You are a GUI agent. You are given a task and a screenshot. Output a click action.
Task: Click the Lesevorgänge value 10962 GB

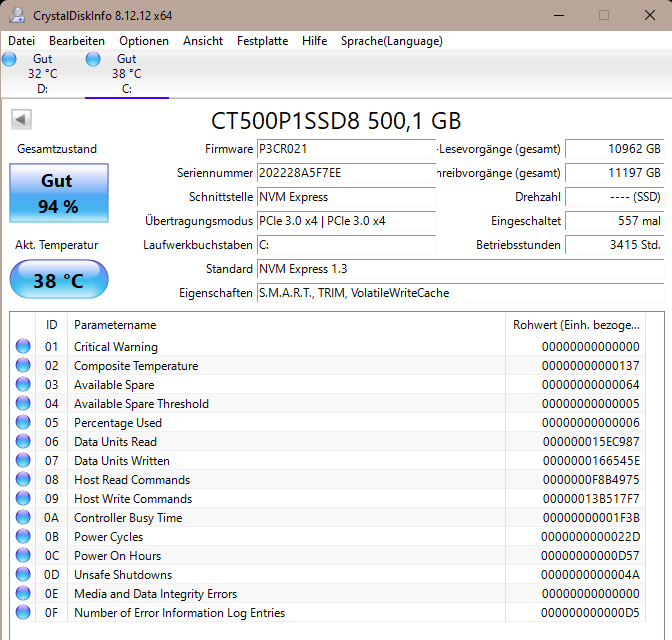(615, 149)
